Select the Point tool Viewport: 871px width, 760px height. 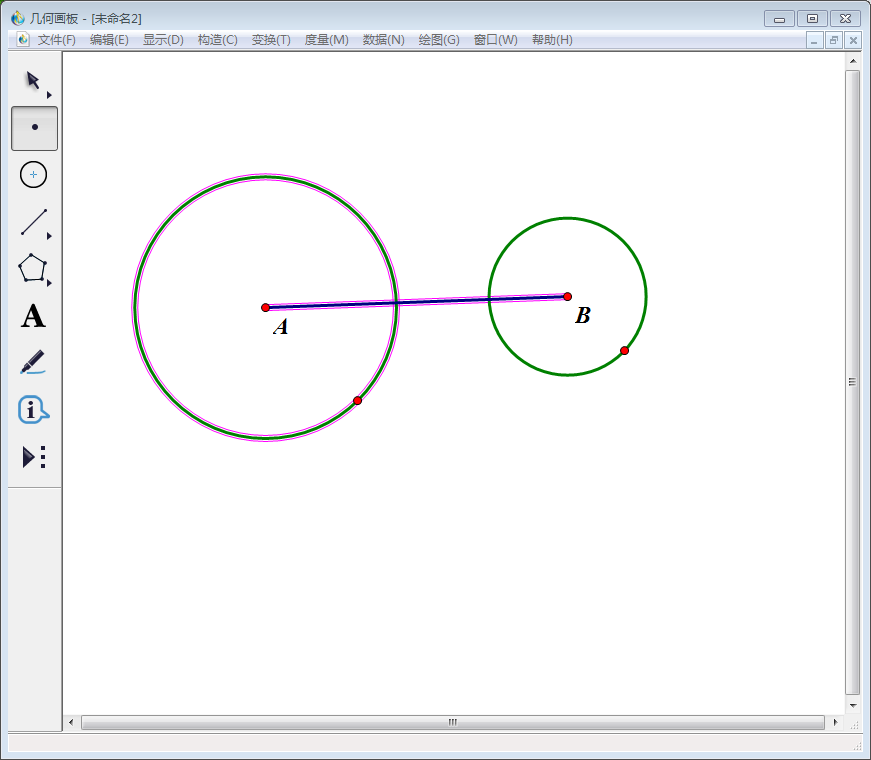tap(34, 128)
